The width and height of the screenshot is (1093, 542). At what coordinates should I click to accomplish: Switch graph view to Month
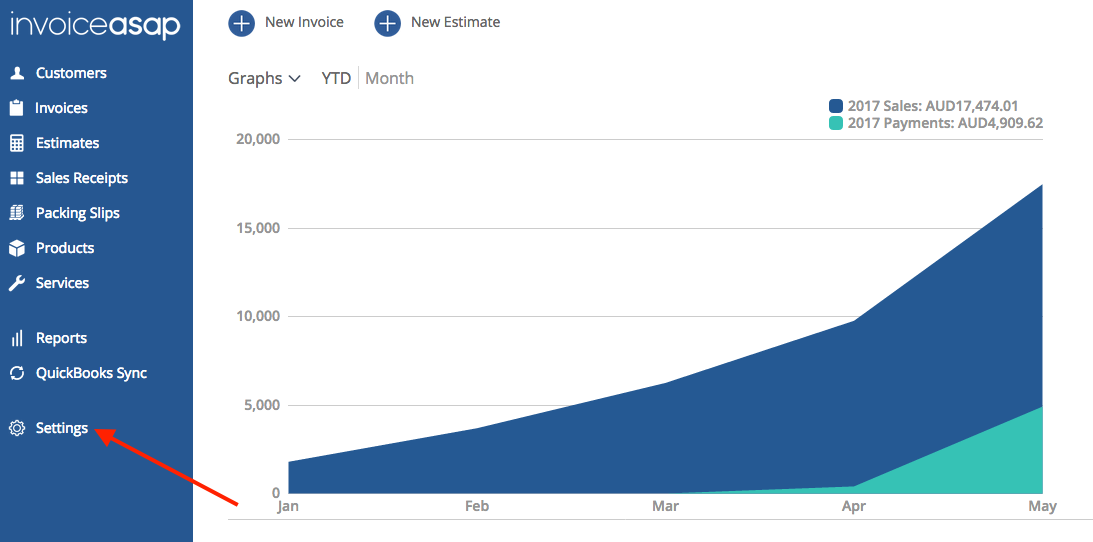click(389, 78)
